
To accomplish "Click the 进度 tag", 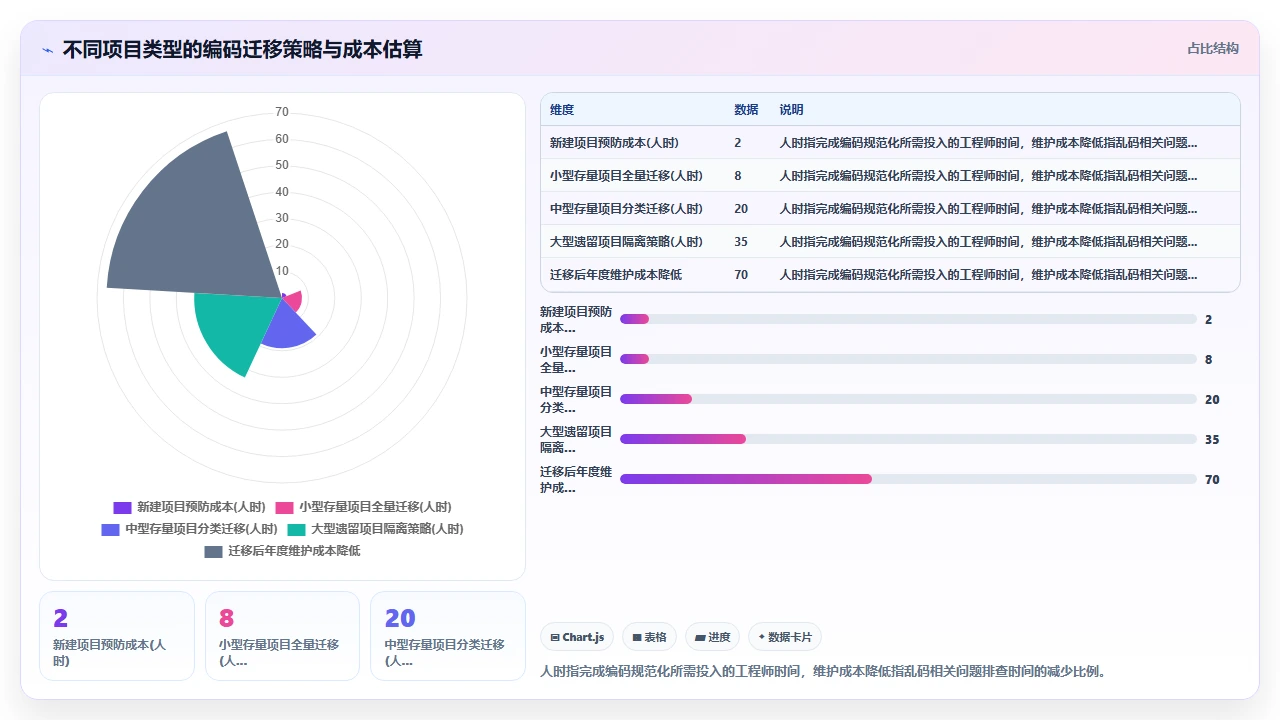I will coord(712,637).
